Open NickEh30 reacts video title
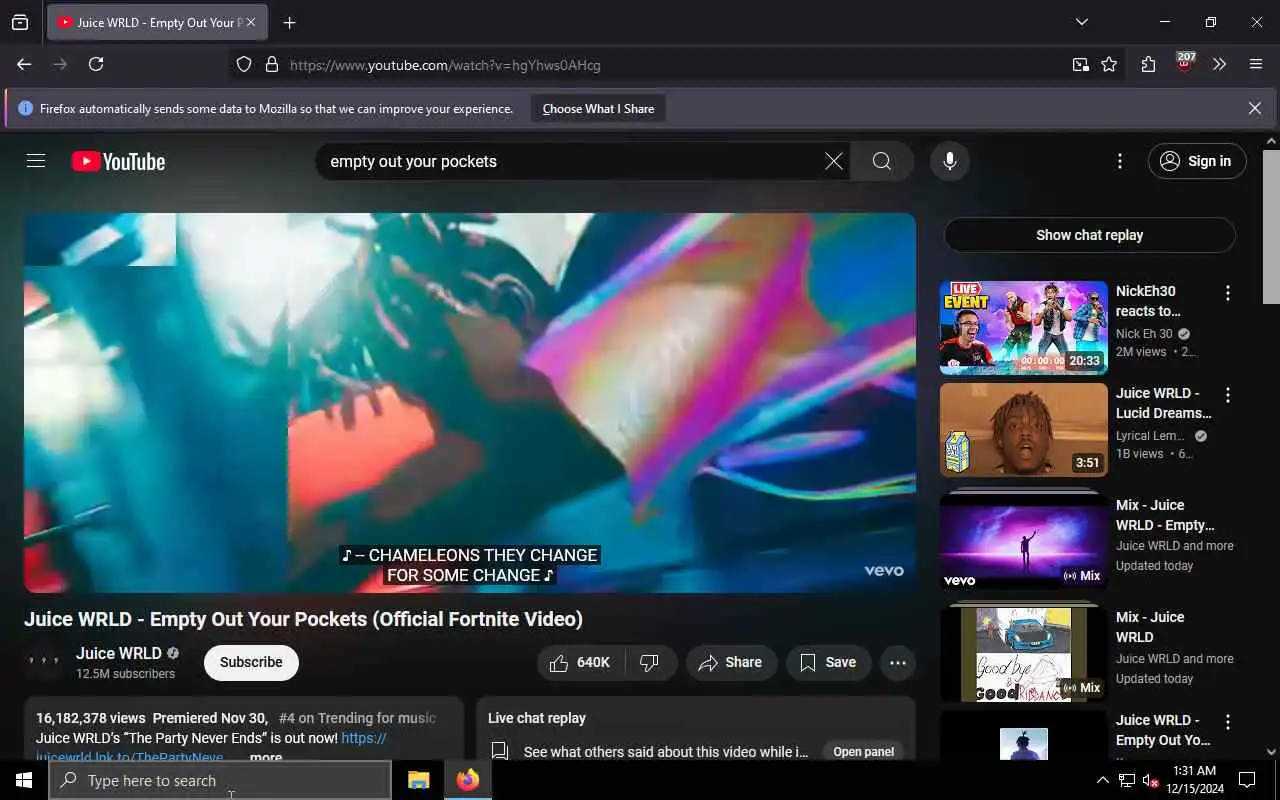Screen dimensions: 1280x800 point(1148,301)
